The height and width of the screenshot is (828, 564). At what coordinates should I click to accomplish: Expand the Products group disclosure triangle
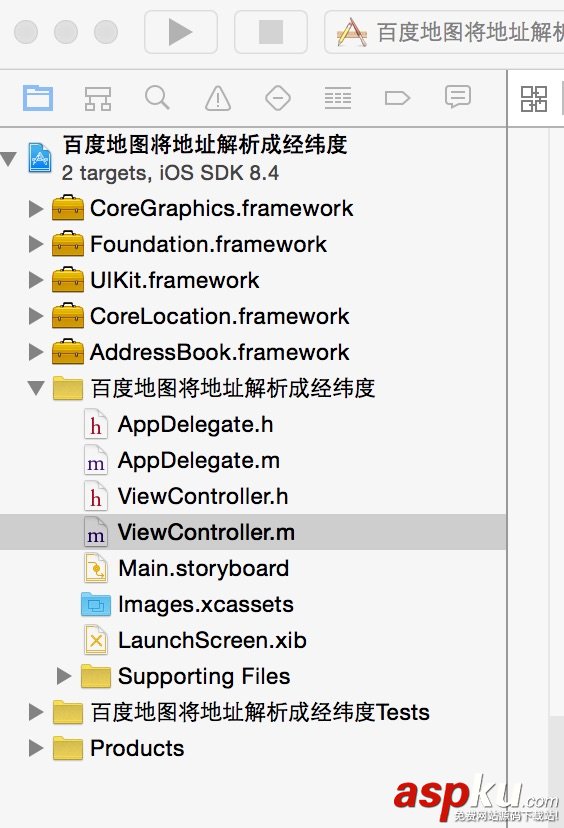tap(36, 748)
